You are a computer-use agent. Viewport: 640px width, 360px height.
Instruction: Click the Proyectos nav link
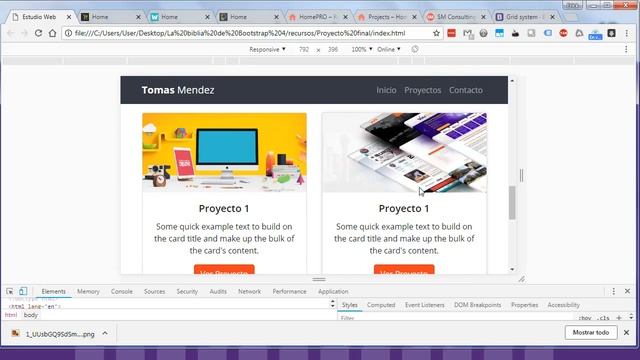422,90
